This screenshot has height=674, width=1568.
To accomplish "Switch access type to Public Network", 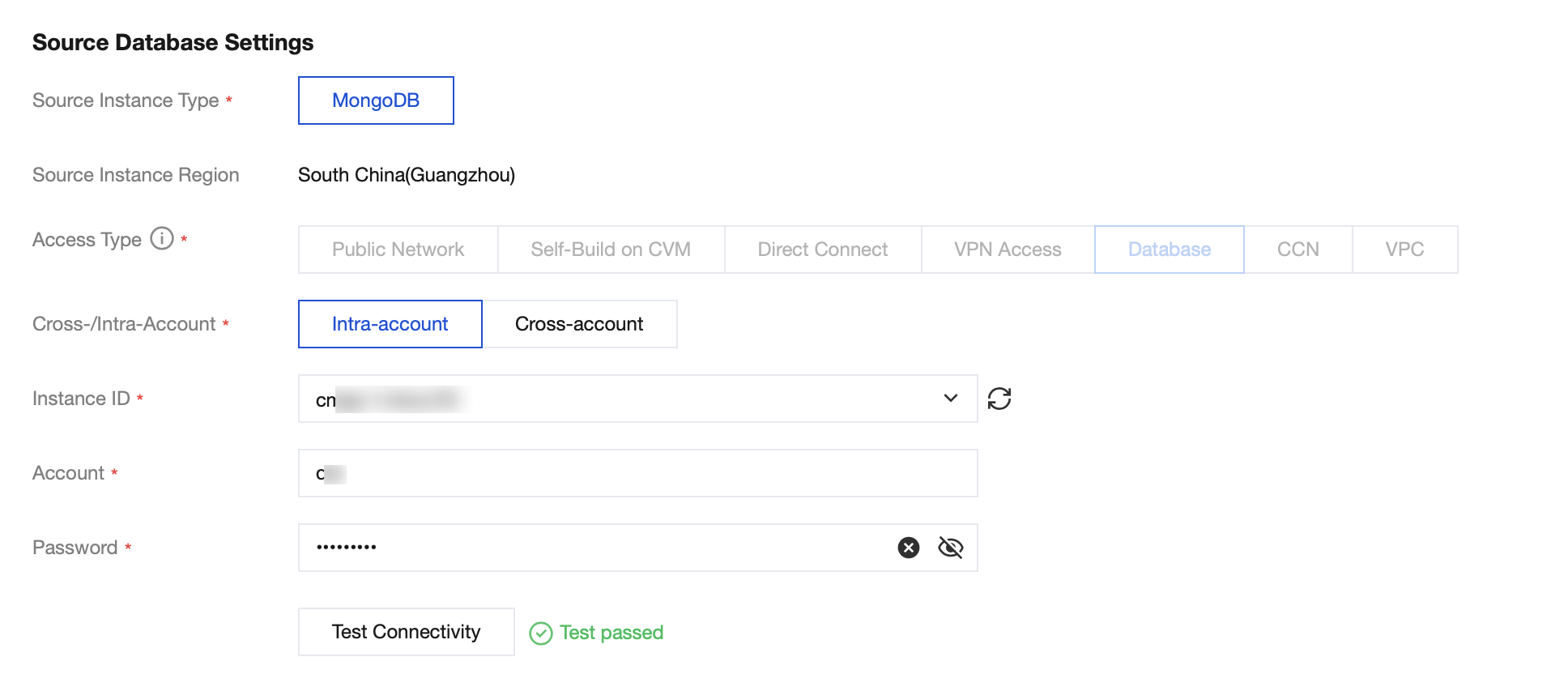I will [x=398, y=250].
